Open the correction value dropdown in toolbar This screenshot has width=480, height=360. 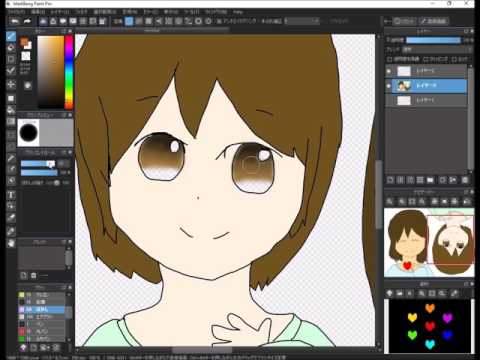coord(303,21)
